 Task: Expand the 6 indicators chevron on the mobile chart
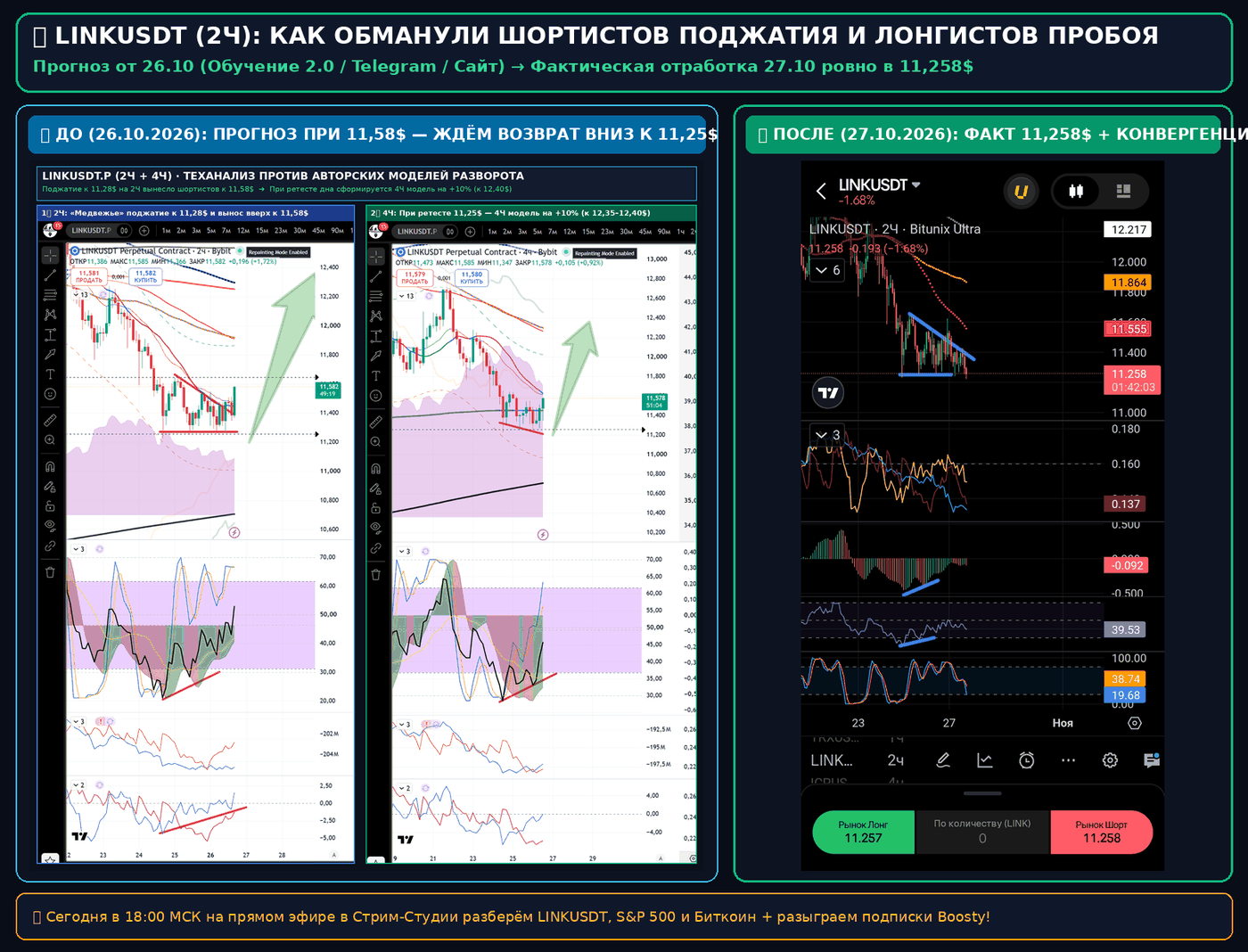tap(828, 270)
